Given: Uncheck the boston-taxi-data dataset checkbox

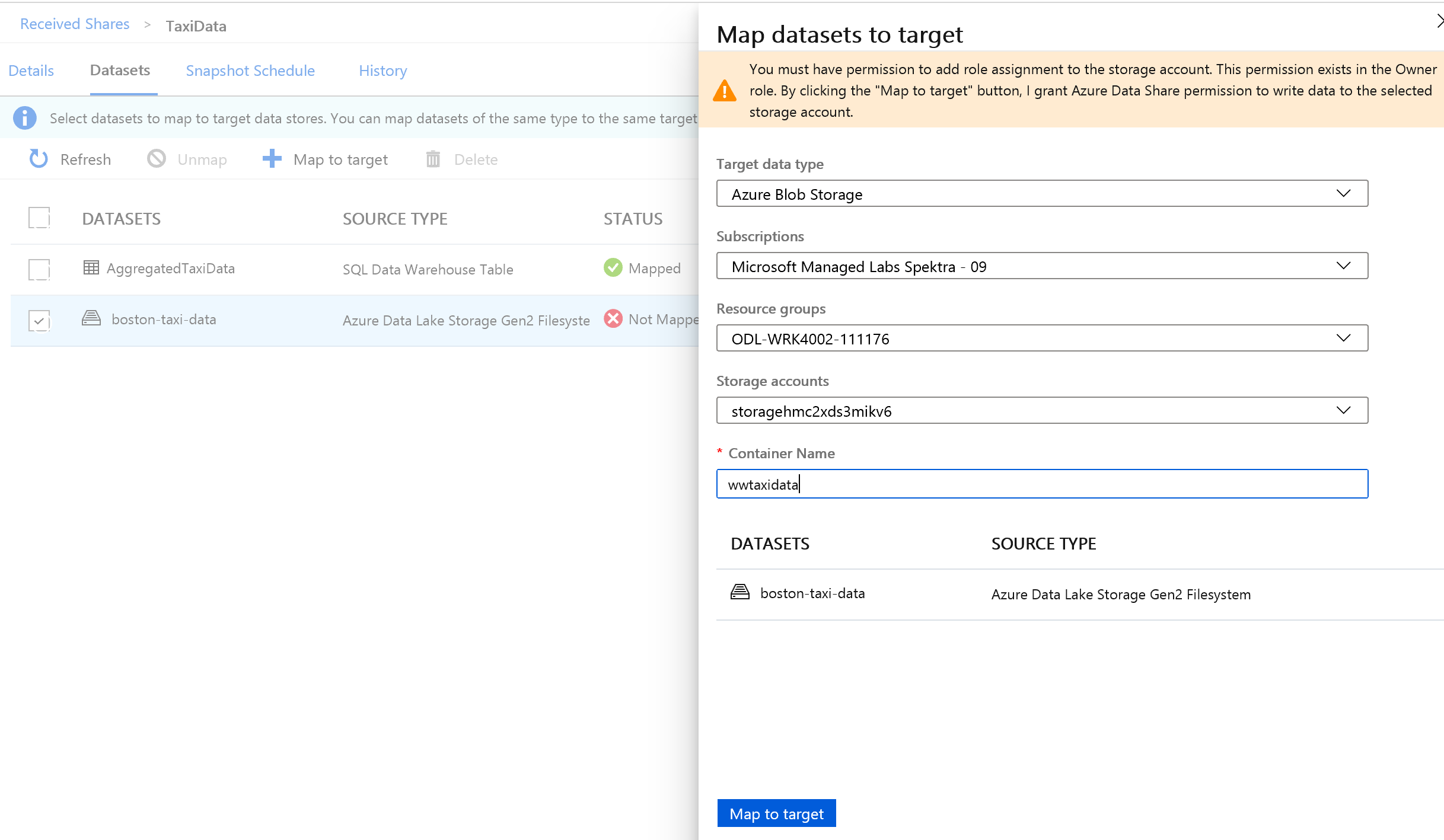Looking at the screenshot, I should 39,321.
